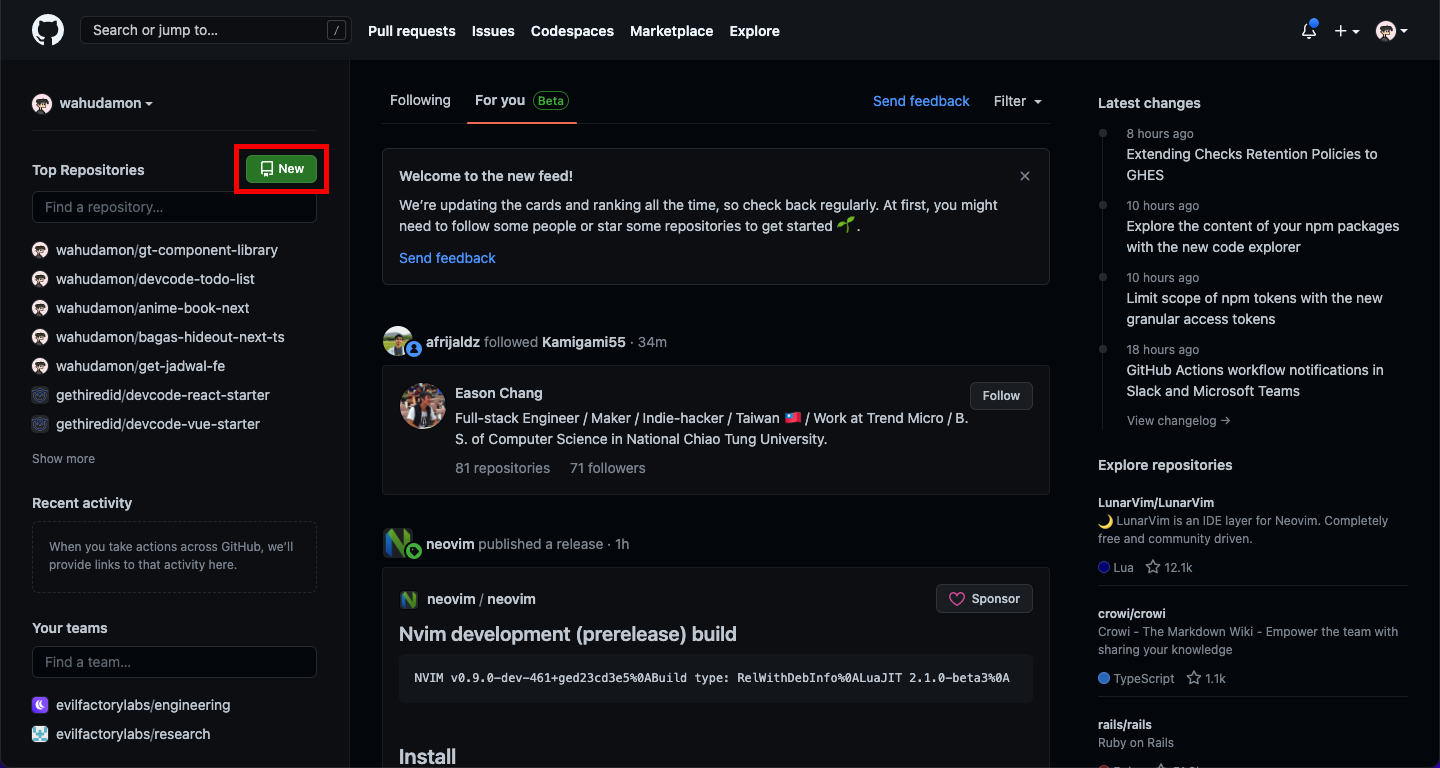Viewport: 1440px width, 768px height.
Task: Open gethiredid/devcode-vue-starter repository
Action: tap(158, 424)
